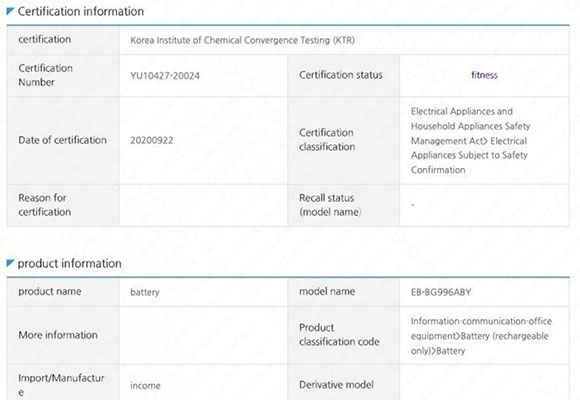Click the product information triangle icon

pyautogui.click(x=10, y=263)
